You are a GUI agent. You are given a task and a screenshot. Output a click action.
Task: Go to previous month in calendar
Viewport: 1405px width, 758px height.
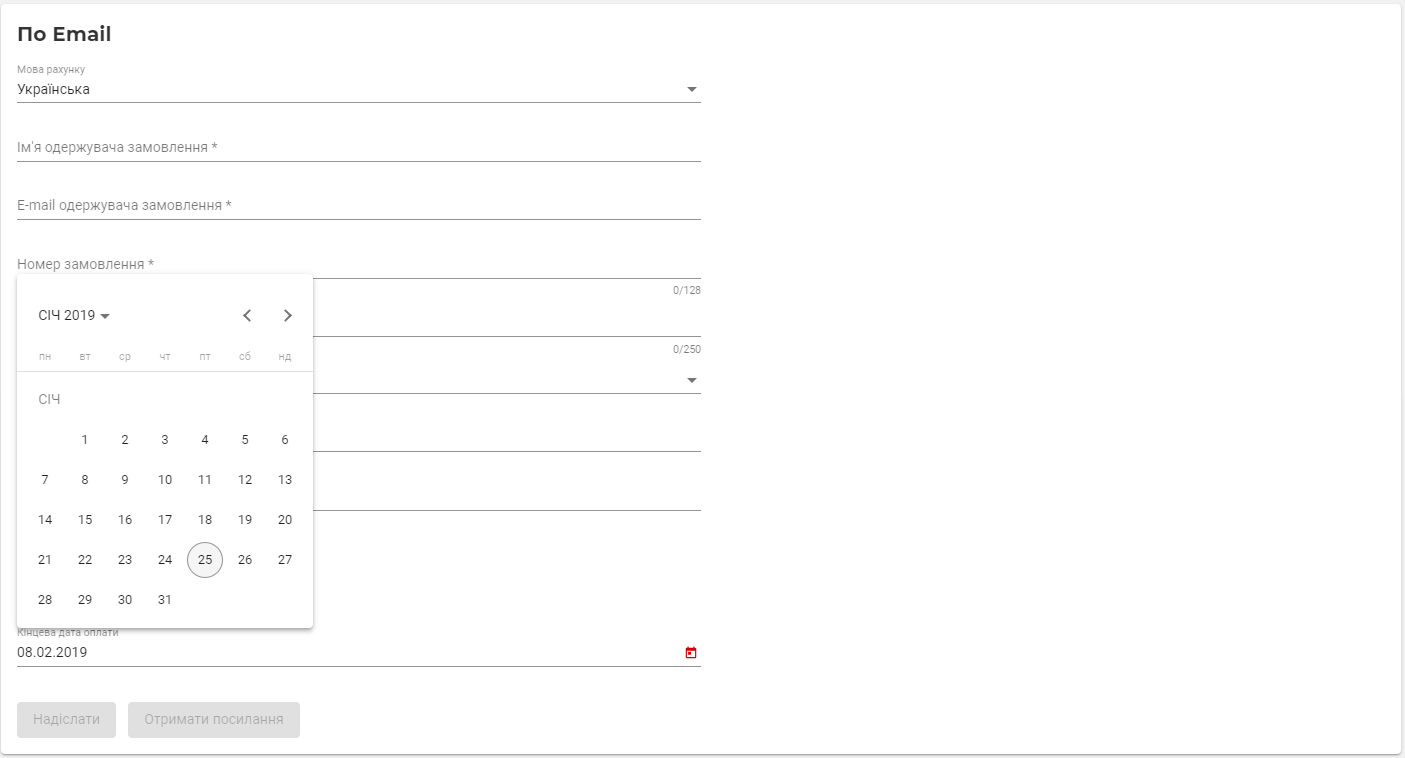point(247,316)
